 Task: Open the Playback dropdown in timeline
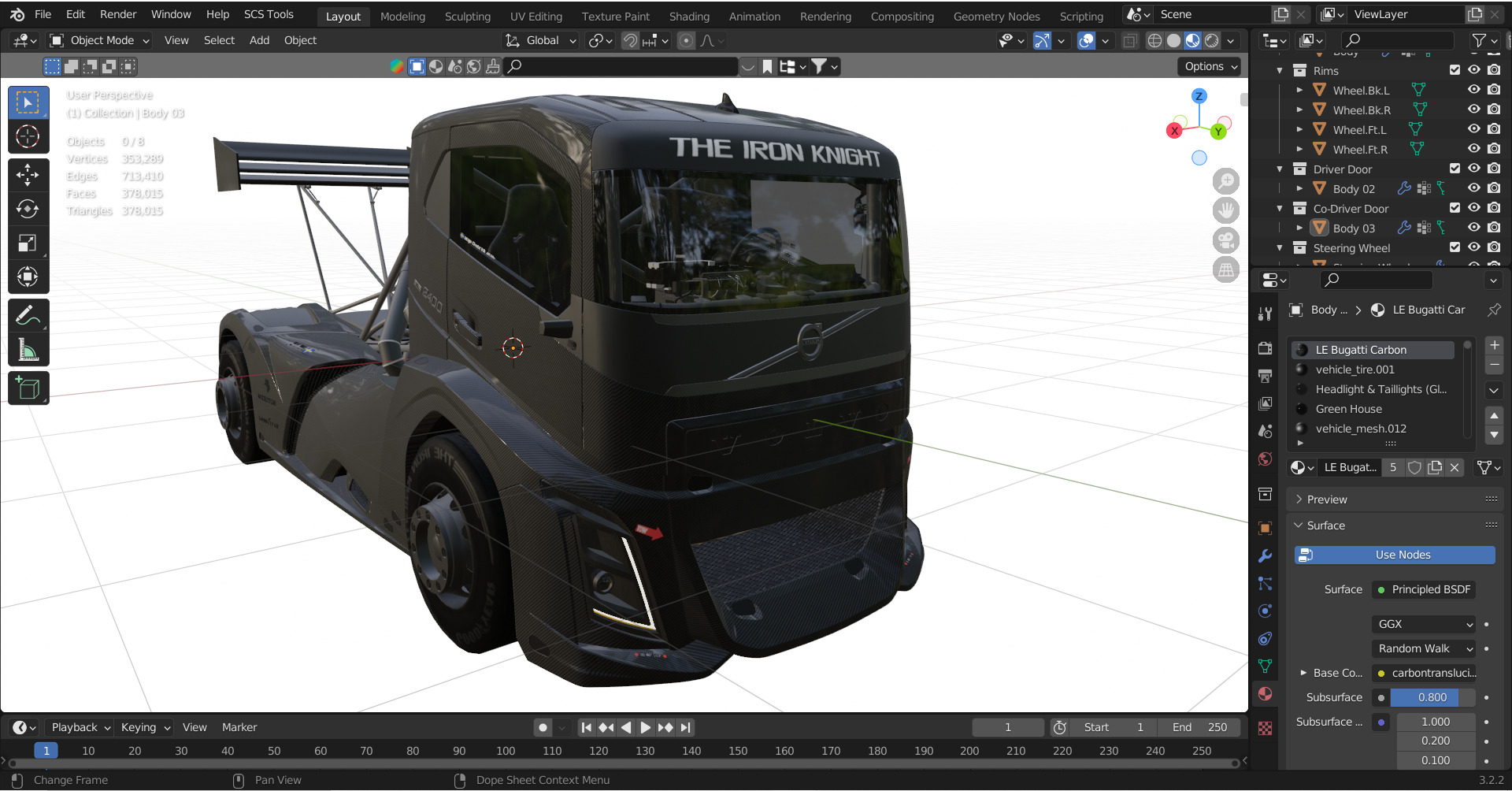coord(80,727)
